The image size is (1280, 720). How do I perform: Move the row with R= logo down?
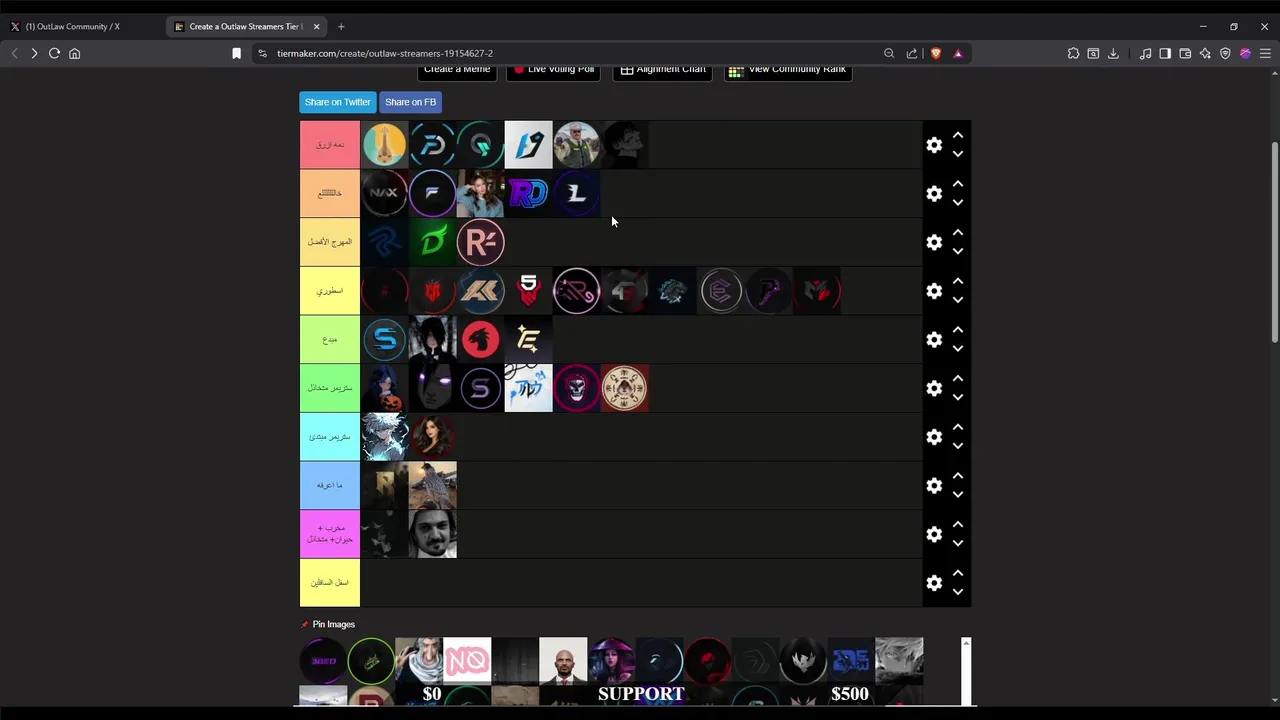[958, 251]
